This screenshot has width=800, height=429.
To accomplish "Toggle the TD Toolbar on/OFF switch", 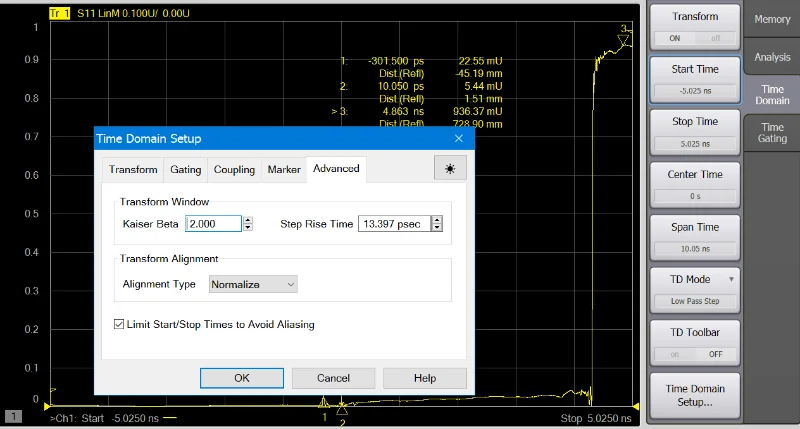I will tap(695, 354).
